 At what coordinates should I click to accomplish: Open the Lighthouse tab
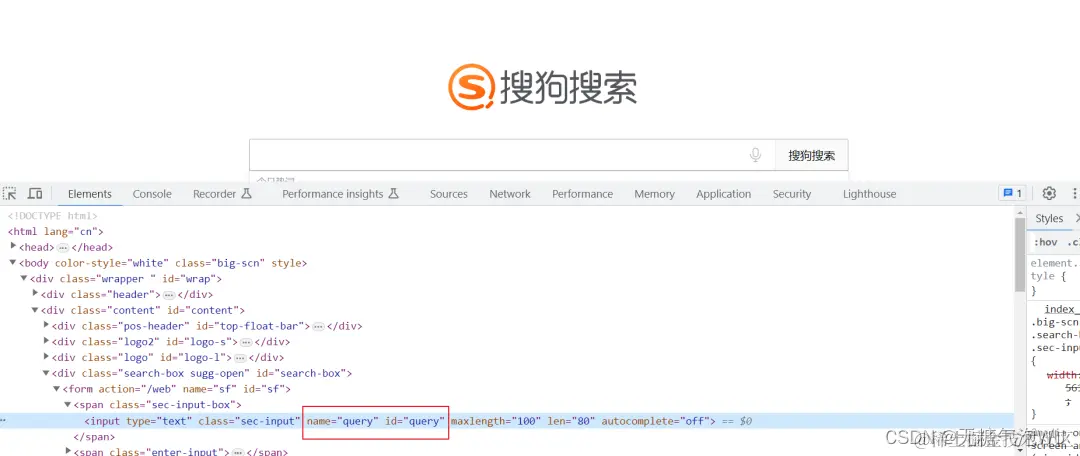click(869, 194)
